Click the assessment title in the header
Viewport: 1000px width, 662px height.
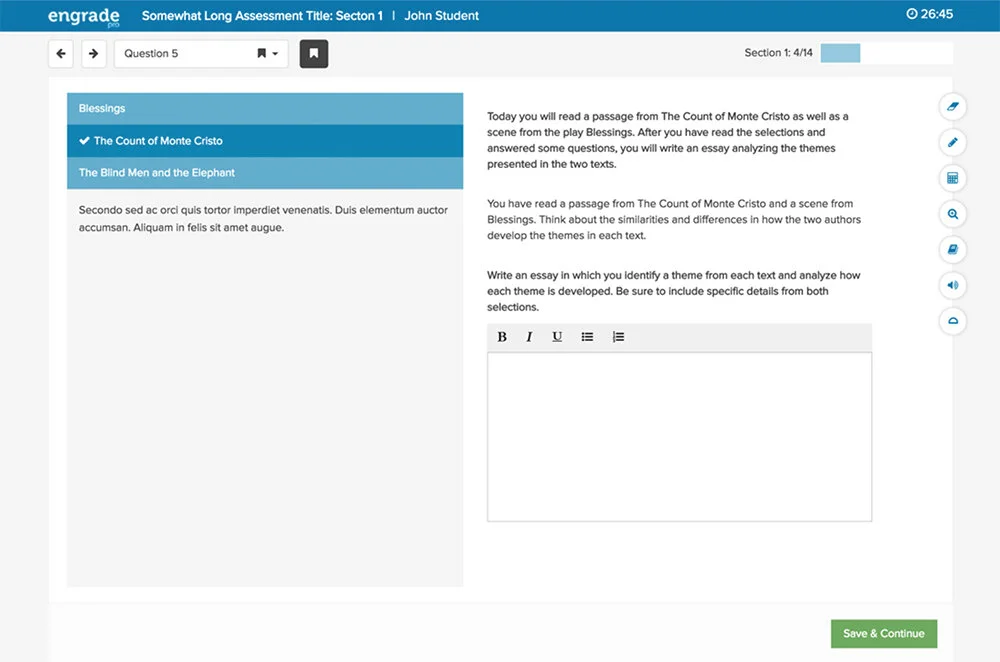coord(262,15)
